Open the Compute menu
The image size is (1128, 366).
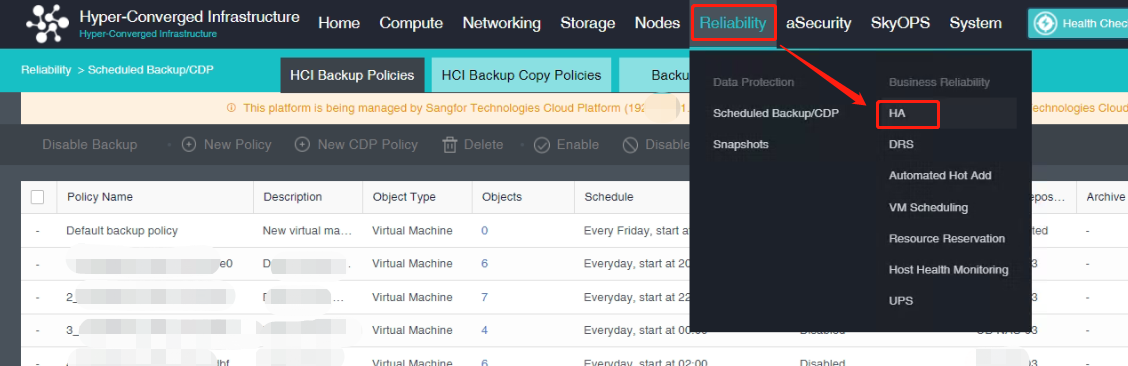click(x=411, y=23)
